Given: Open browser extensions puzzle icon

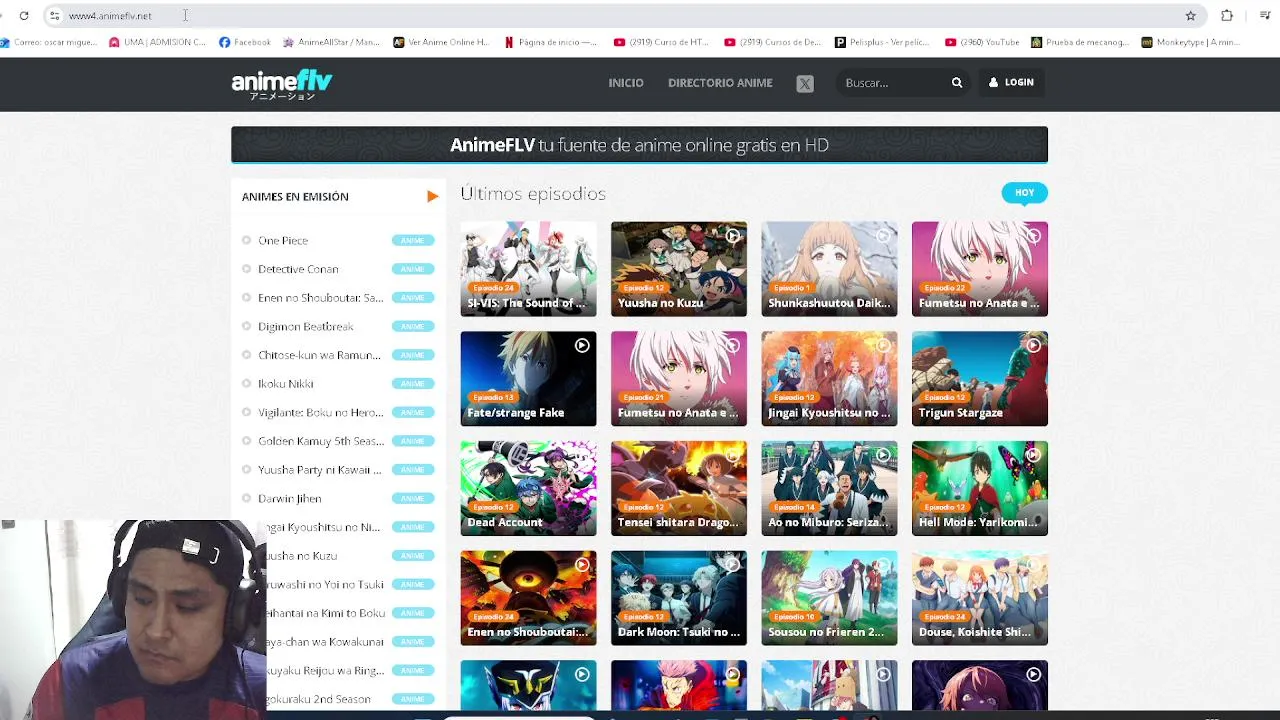Looking at the screenshot, I should coord(1227,16).
